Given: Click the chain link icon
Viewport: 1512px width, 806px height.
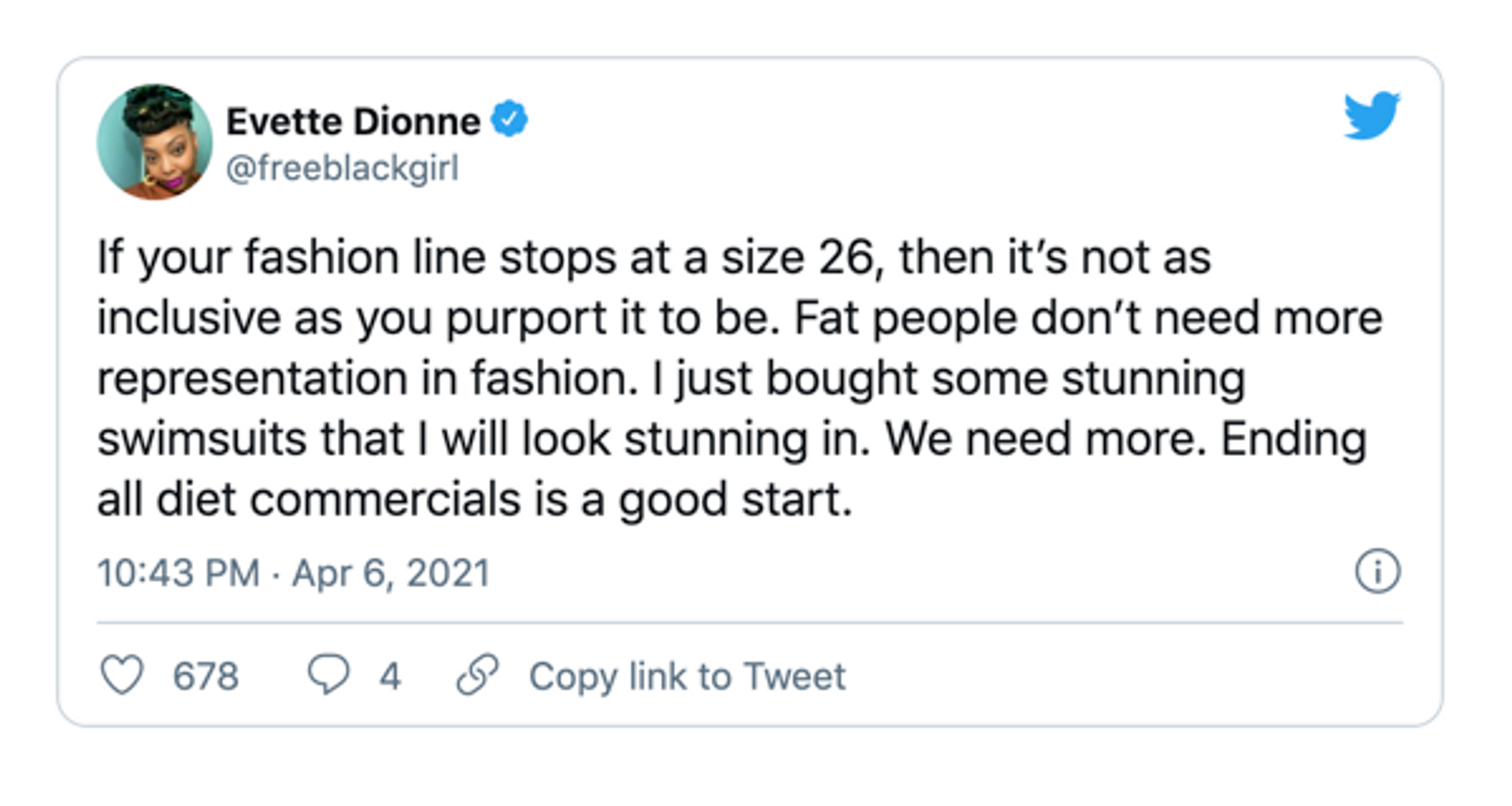Looking at the screenshot, I should click(x=478, y=675).
